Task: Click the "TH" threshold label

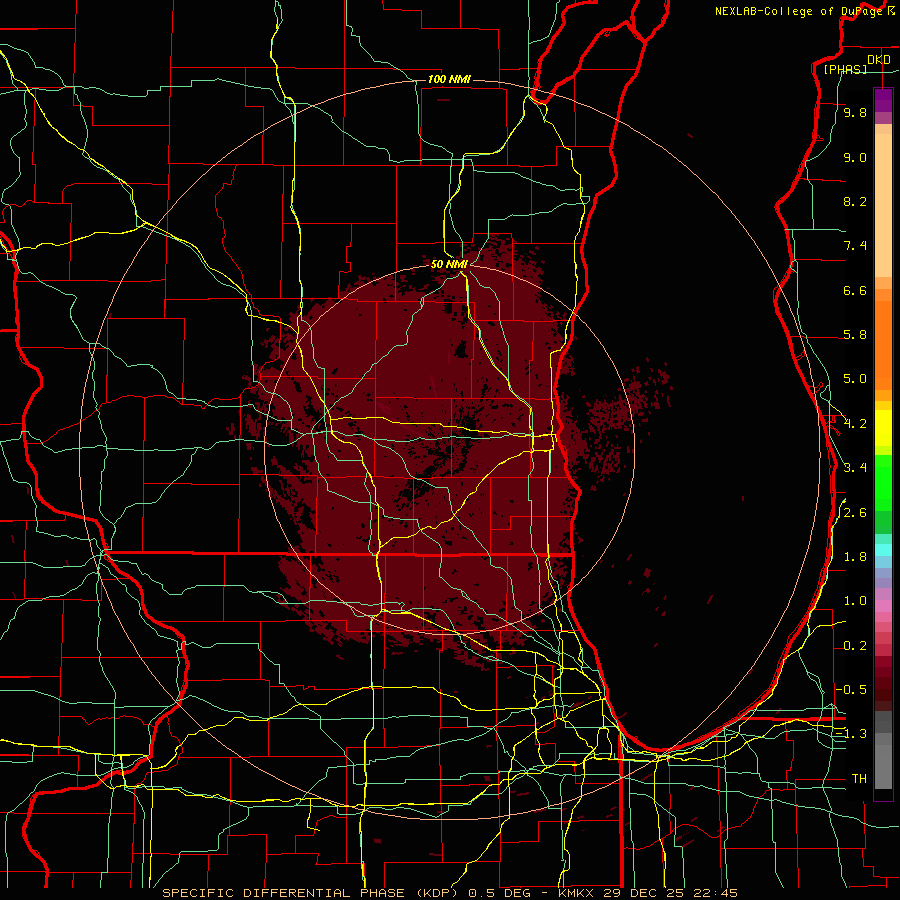Action: [x=859, y=779]
